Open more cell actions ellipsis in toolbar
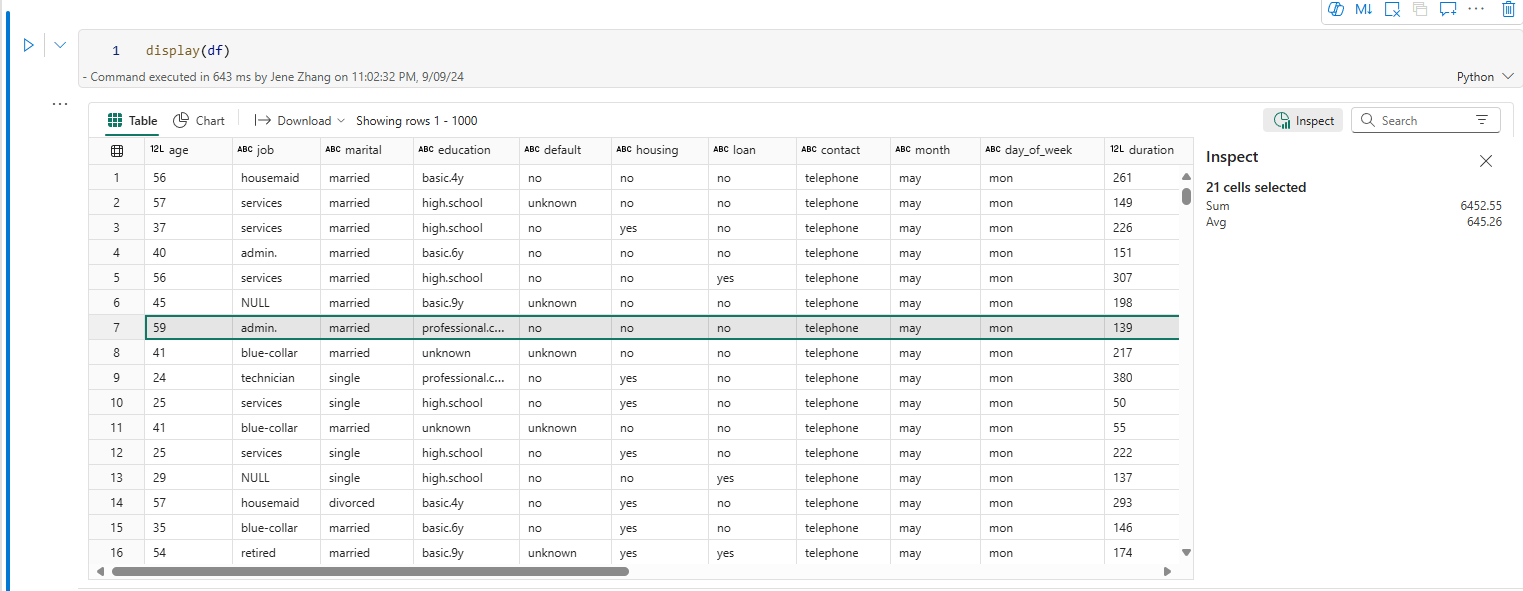The width and height of the screenshot is (1523, 591). (x=1476, y=8)
